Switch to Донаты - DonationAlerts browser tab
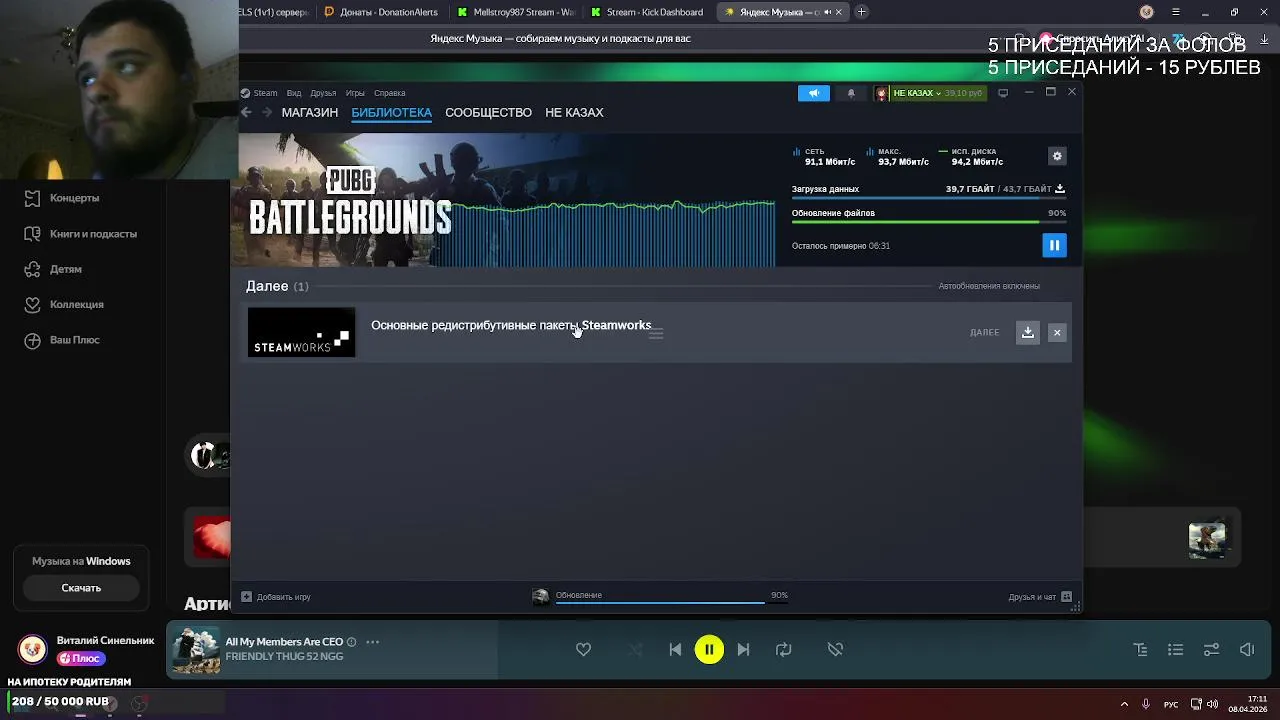 click(x=381, y=12)
